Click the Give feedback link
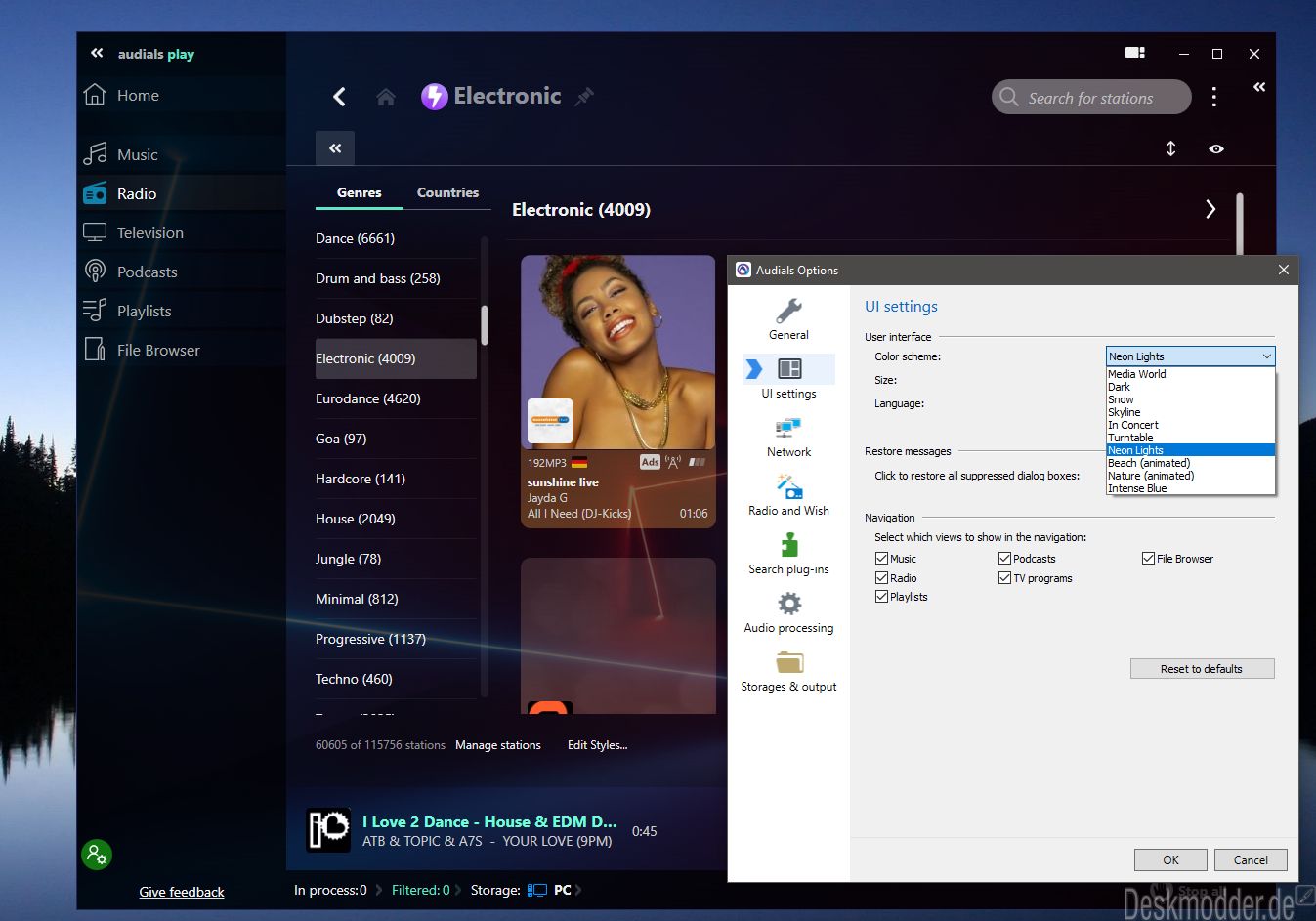This screenshot has height=921, width=1316. pyautogui.click(x=181, y=892)
